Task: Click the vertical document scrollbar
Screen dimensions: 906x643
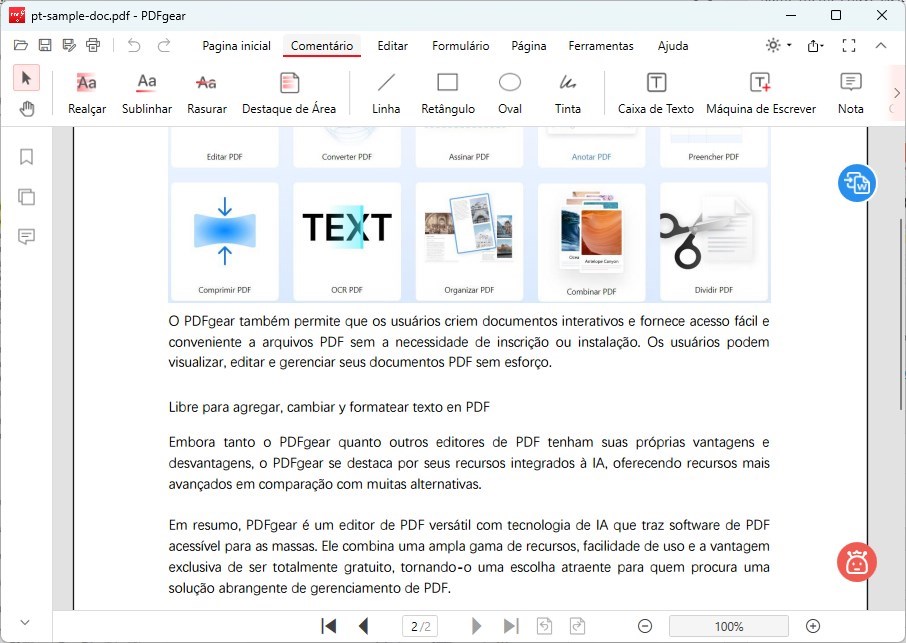Action: pyautogui.click(x=900, y=315)
